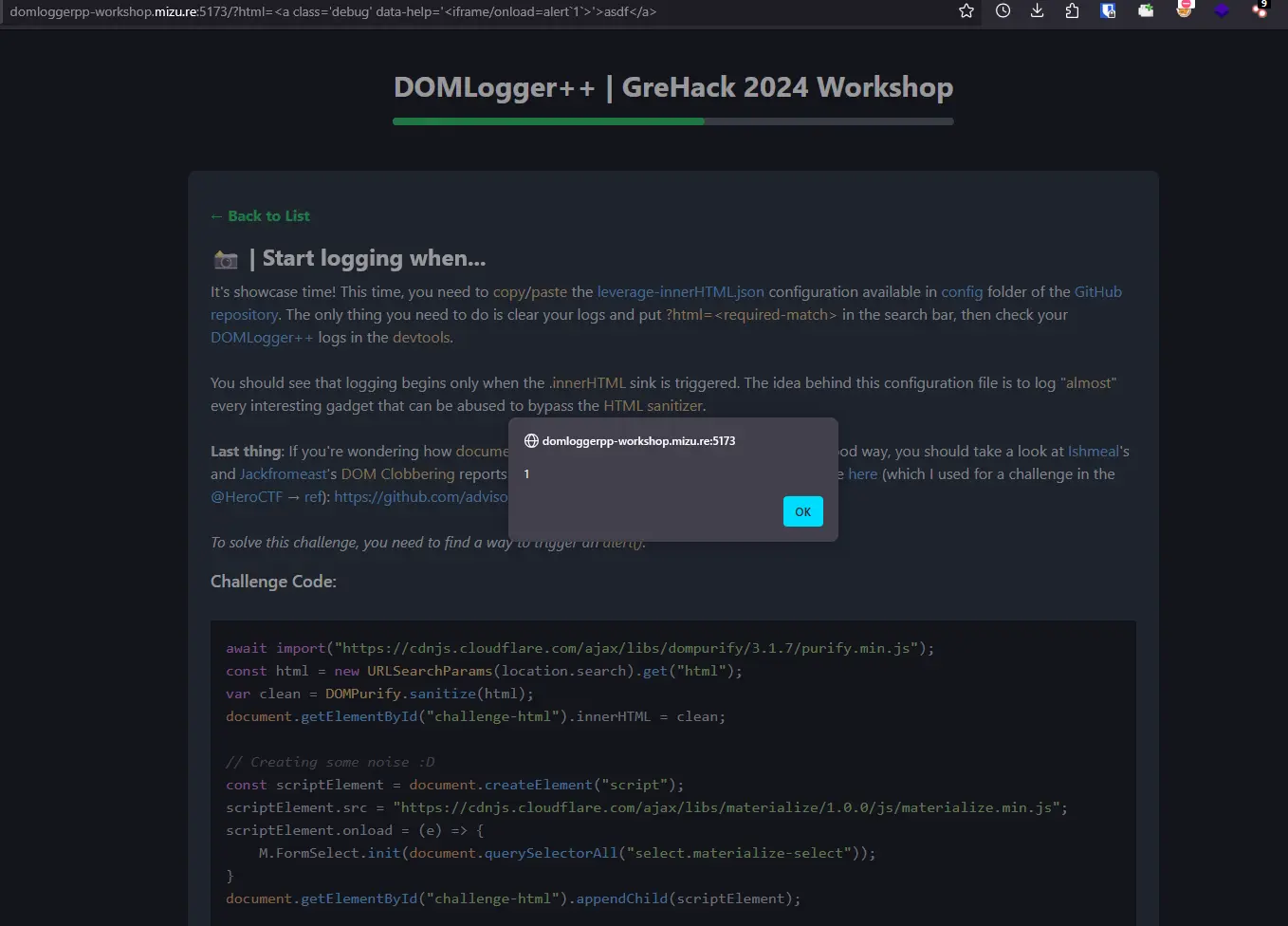Viewport: 1288px width, 926px height.
Task: Click the gray box extension with green plus
Action: [1146, 11]
